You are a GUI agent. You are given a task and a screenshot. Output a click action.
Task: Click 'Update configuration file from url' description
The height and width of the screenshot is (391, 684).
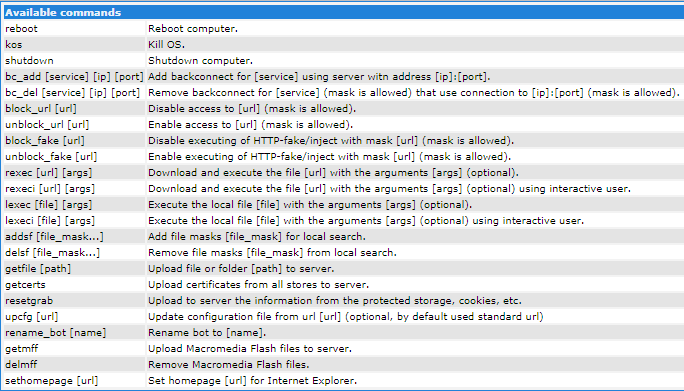point(346,317)
